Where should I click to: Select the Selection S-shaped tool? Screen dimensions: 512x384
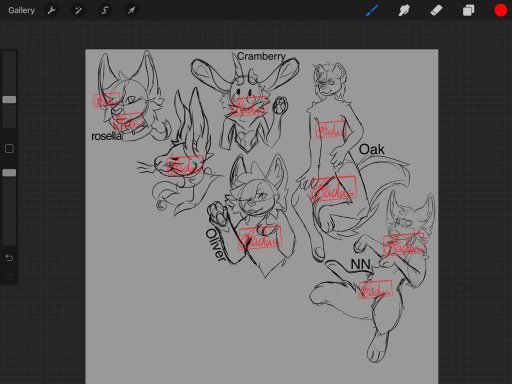click(105, 10)
